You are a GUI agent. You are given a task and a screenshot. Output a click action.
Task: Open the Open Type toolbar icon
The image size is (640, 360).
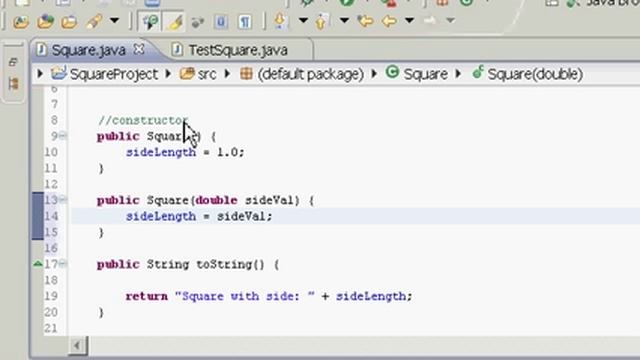[x=20, y=21]
